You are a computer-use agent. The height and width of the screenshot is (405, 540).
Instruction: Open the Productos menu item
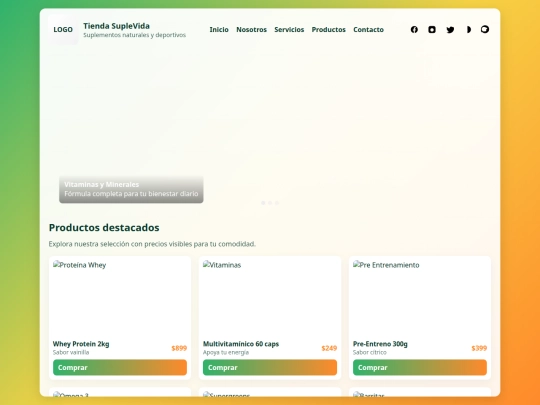[x=329, y=30]
